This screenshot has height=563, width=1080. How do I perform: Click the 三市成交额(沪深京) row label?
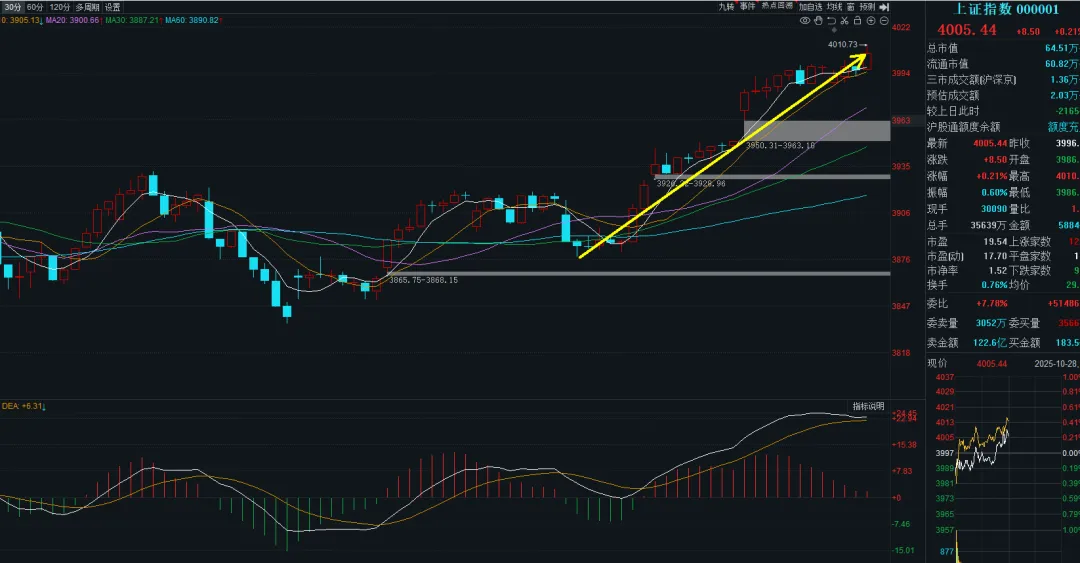971,80
